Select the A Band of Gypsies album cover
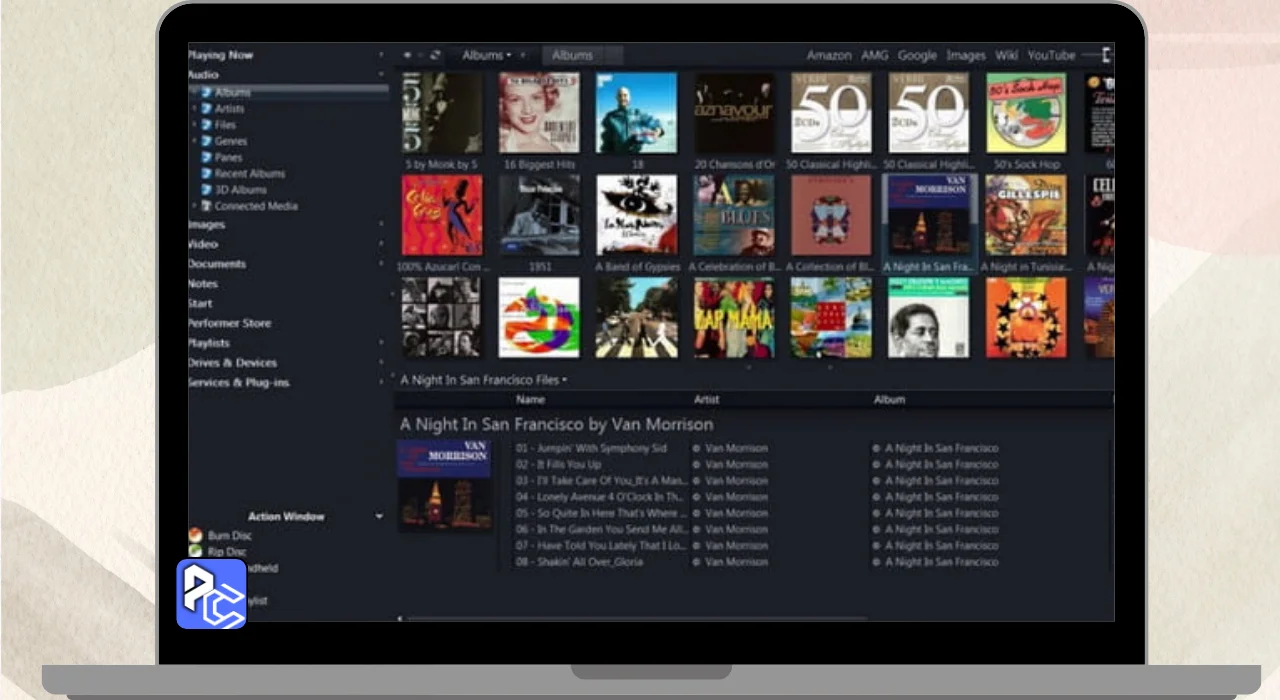This screenshot has width=1280, height=700. [x=637, y=215]
